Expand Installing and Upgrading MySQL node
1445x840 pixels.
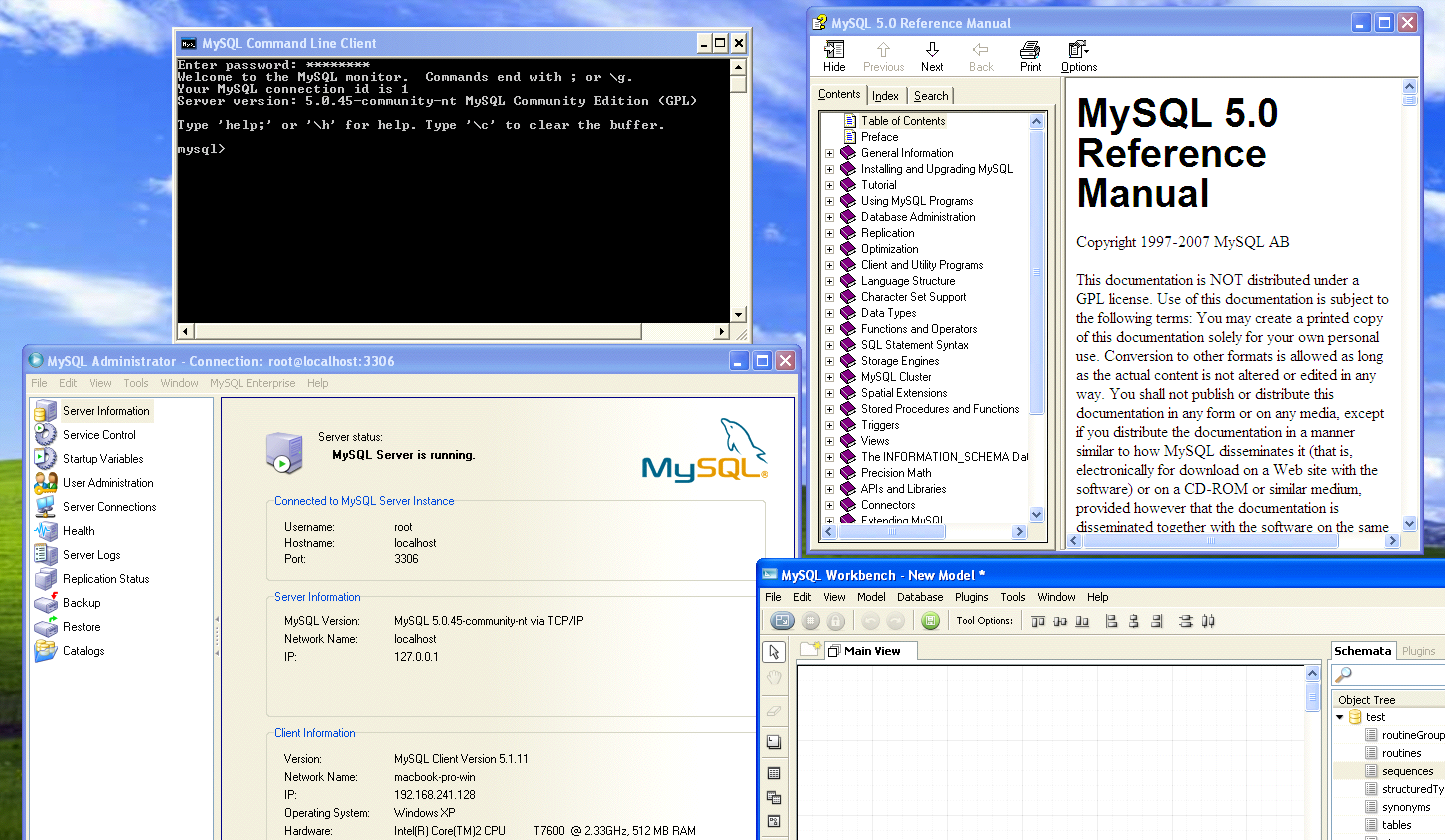pyautogui.click(x=829, y=169)
